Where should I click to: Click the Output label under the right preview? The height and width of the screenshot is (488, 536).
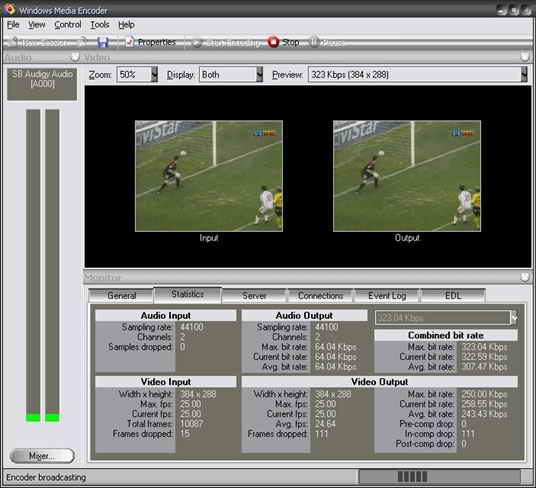click(x=407, y=238)
